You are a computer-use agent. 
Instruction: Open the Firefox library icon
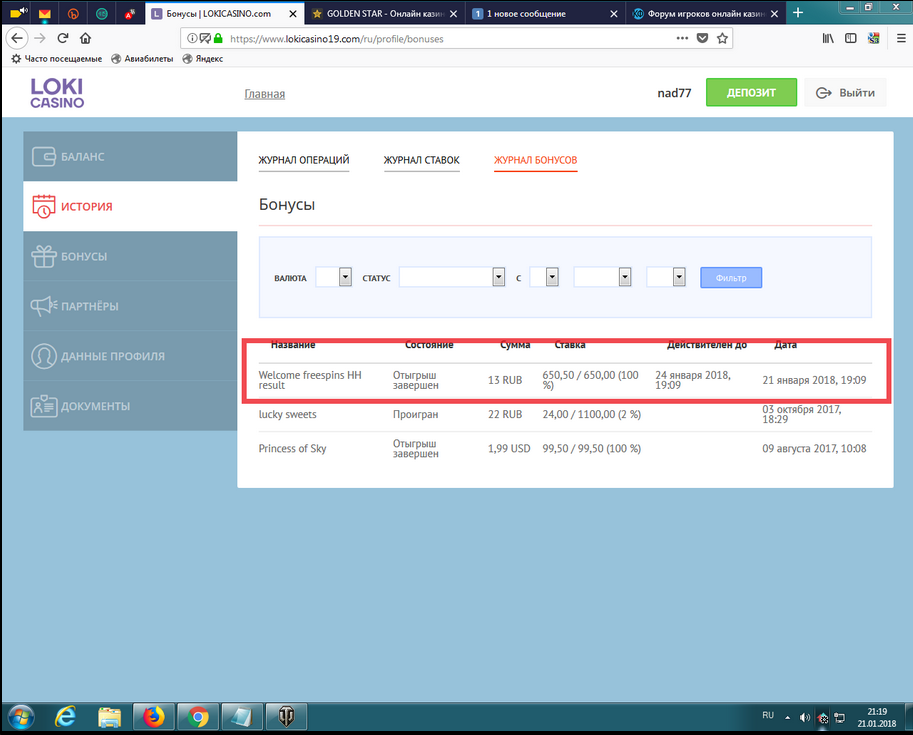click(828, 38)
